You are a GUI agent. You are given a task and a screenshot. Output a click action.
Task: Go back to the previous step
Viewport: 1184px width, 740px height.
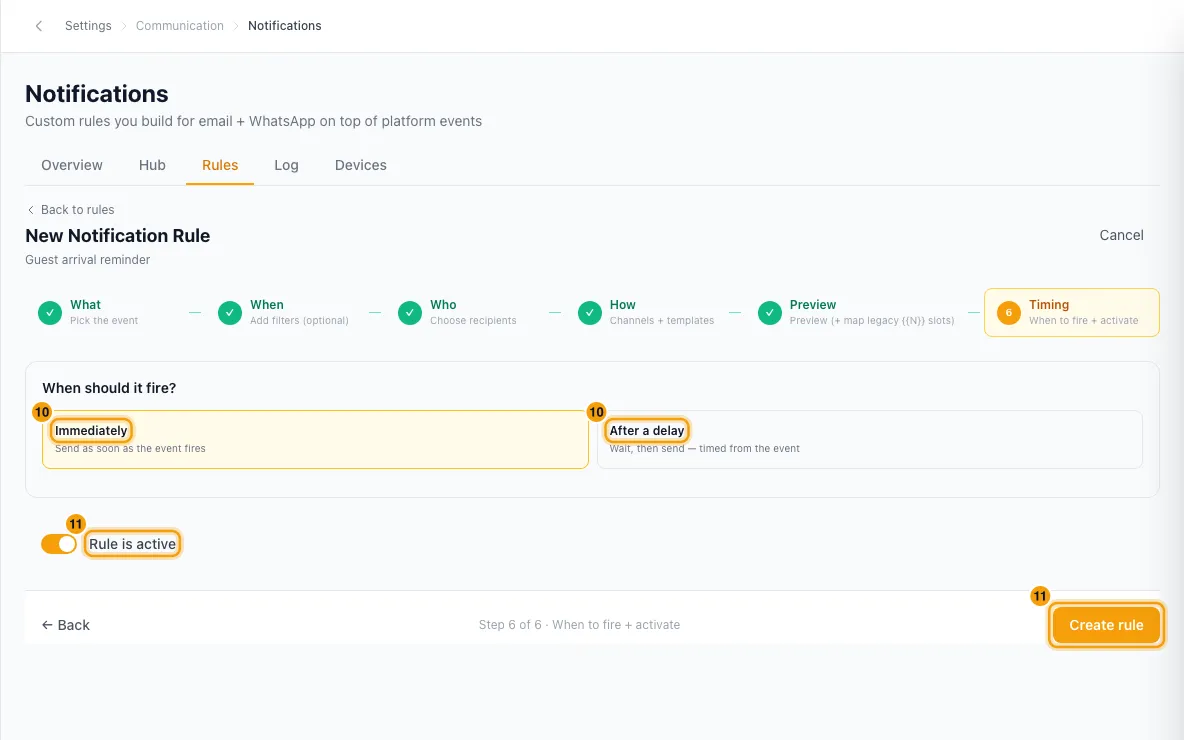click(66, 625)
